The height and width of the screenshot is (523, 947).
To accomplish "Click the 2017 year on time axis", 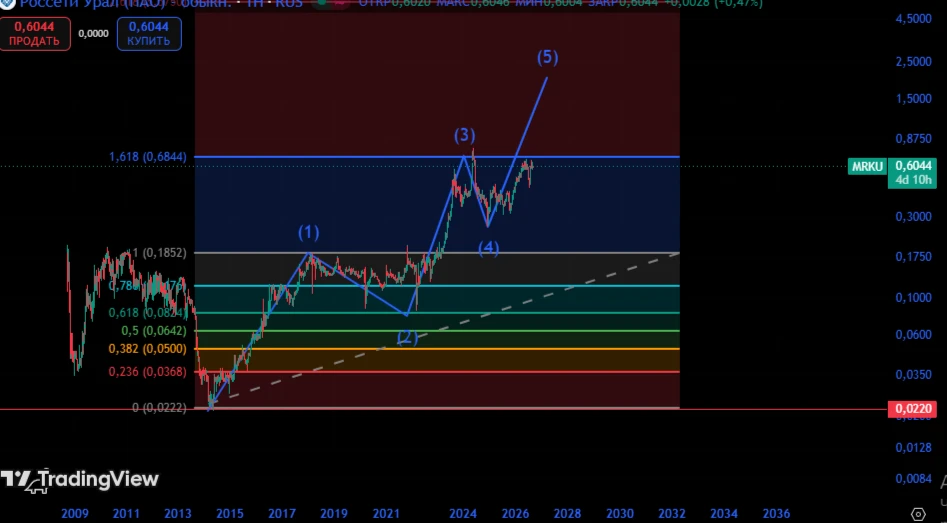I will click(x=282, y=514).
